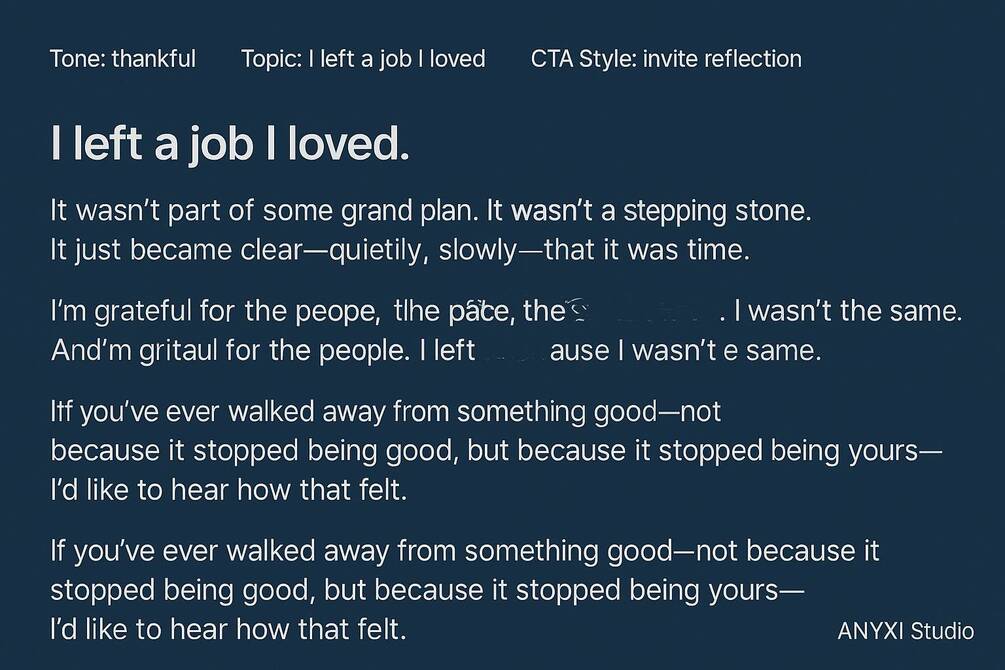
Task: Click the line 'If you've ever walked away from something good—not because it'
Action: 465,551
